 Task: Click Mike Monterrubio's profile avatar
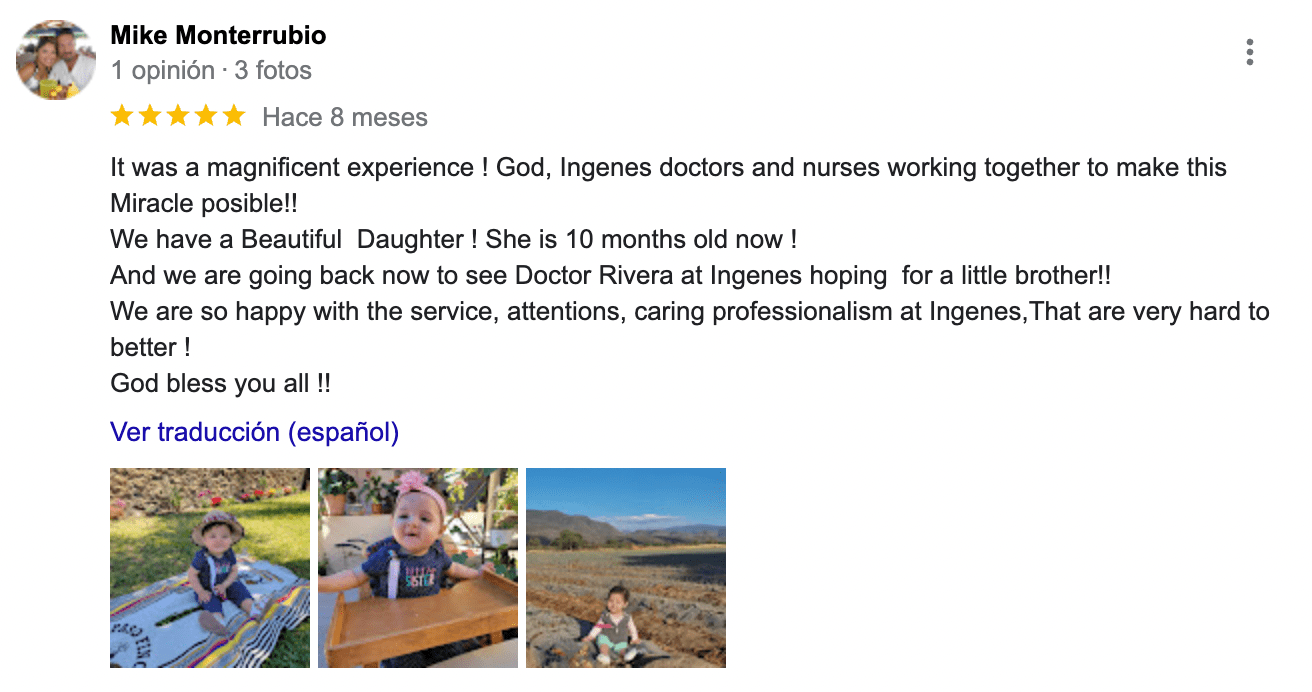click(56, 60)
